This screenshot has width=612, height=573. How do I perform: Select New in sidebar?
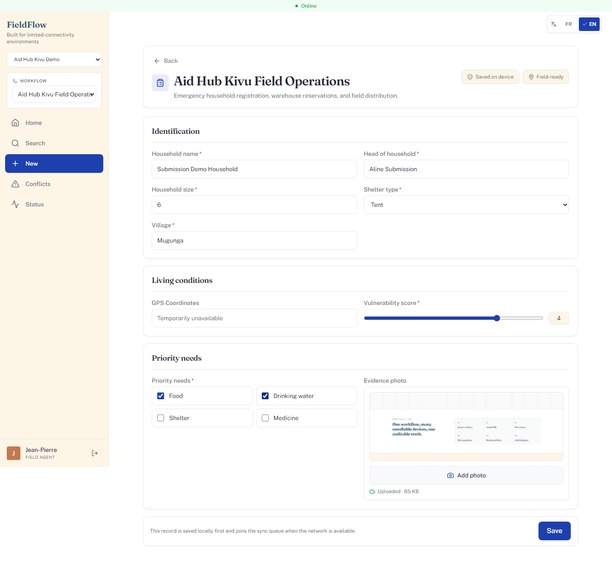54,164
